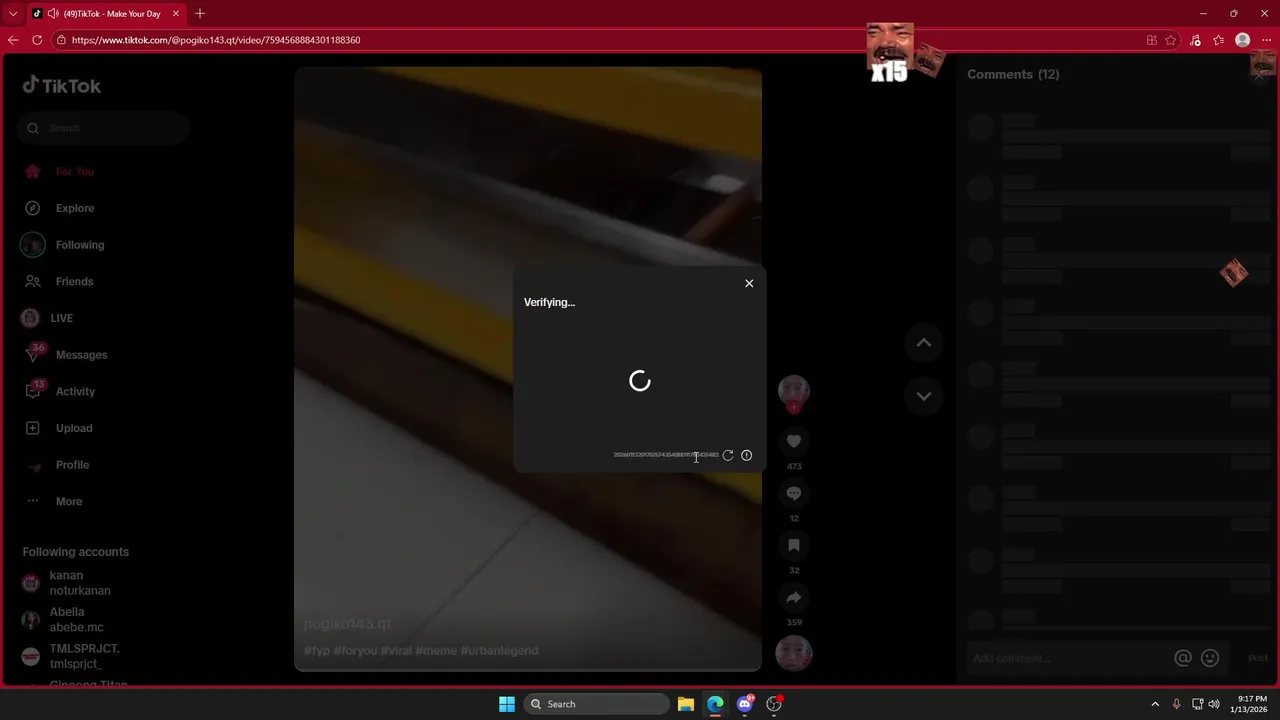Open a new browser tab
The height and width of the screenshot is (720, 1280).
tap(200, 13)
